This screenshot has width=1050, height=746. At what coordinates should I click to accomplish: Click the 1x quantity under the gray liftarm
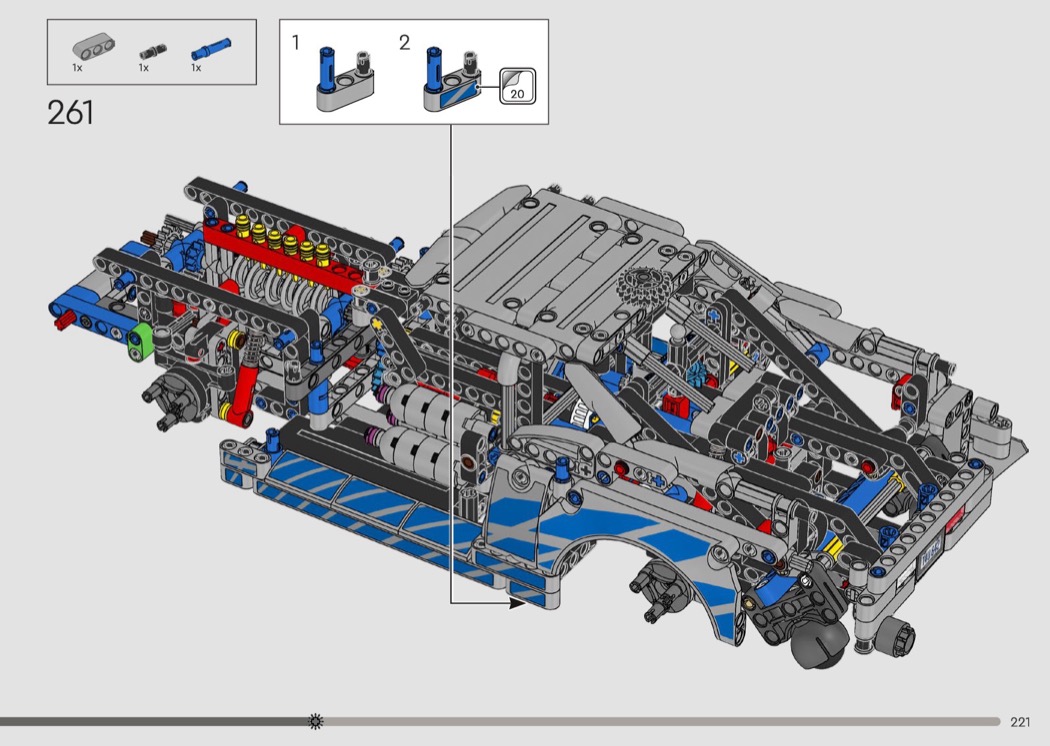tap(77, 68)
